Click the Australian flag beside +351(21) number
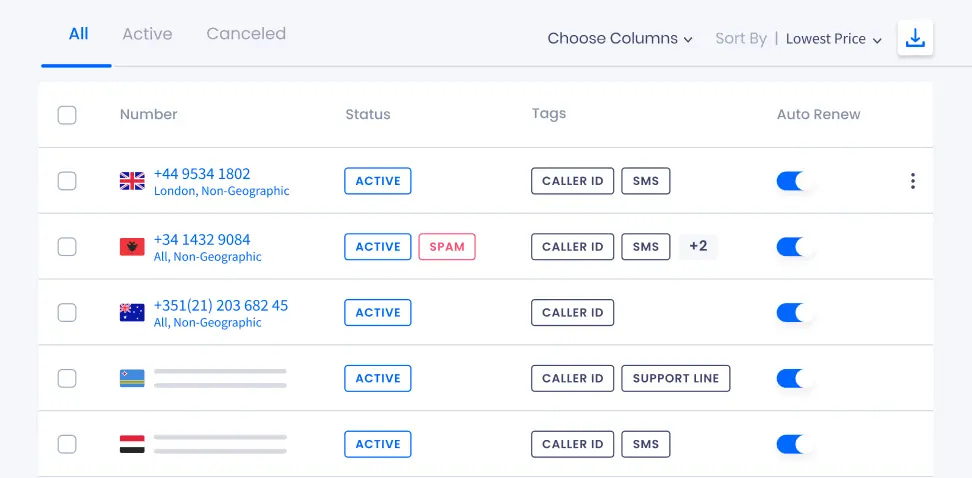The height and width of the screenshot is (478, 972). tap(132, 312)
